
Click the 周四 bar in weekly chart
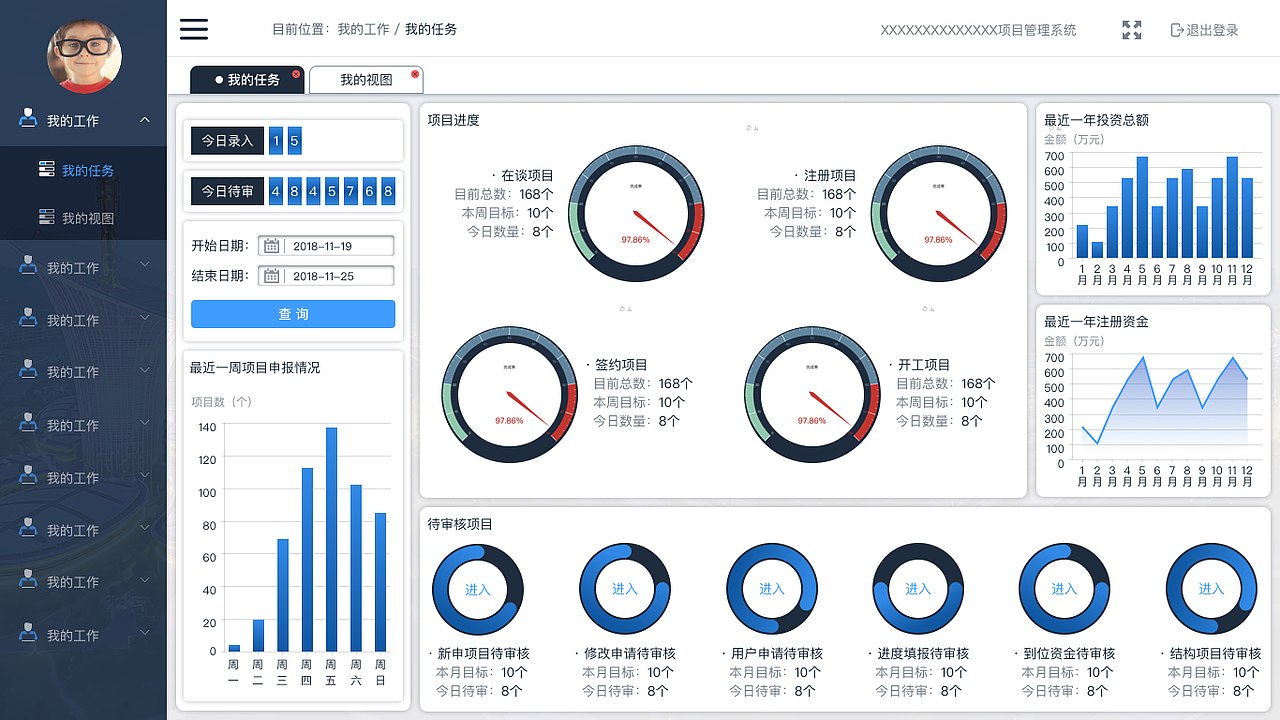click(307, 560)
